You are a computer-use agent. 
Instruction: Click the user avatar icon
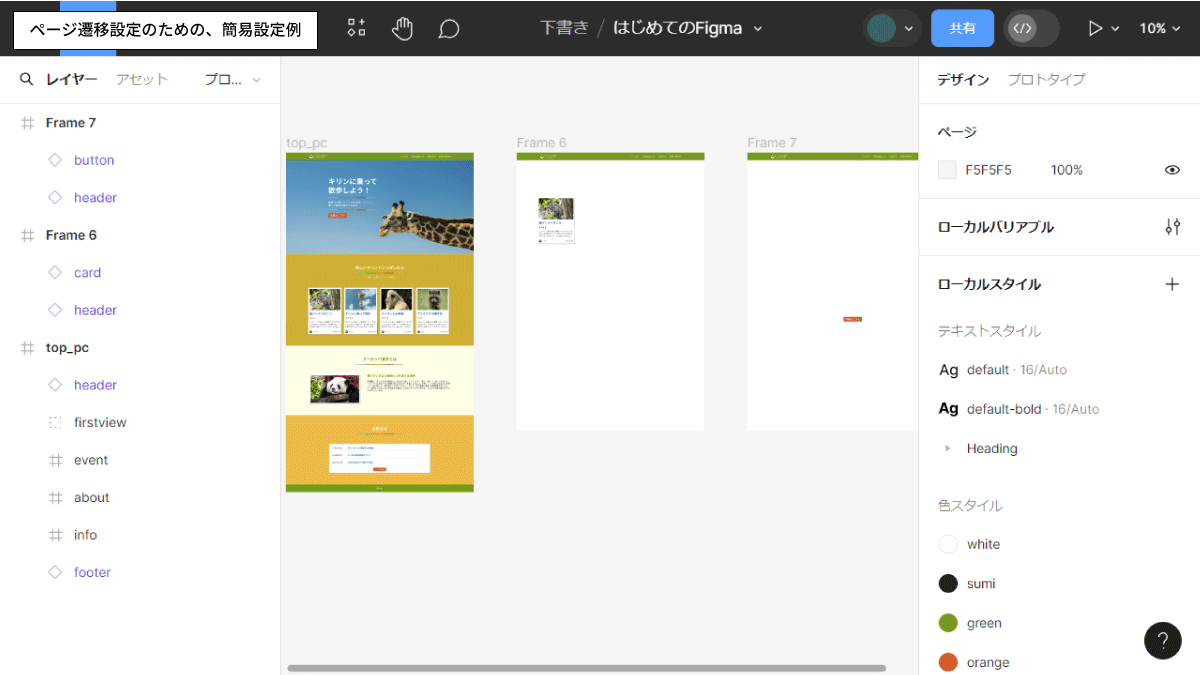(881, 28)
